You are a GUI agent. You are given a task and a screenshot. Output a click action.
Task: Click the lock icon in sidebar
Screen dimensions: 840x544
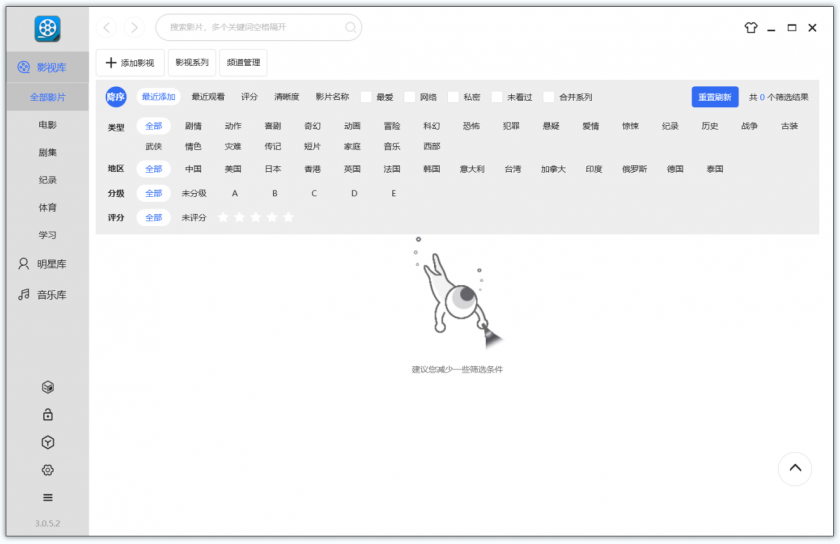(x=47, y=414)
